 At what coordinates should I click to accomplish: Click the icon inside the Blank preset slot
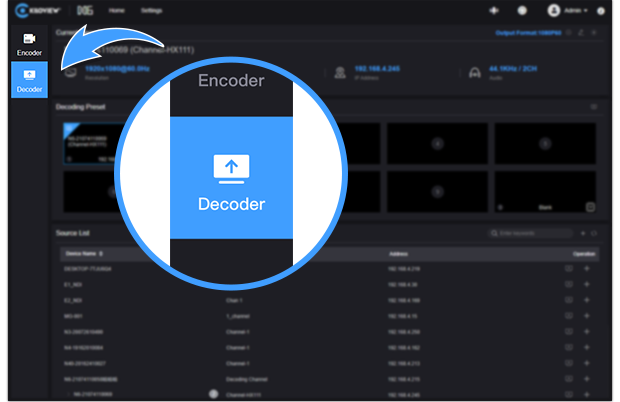(x=590, y=207)
